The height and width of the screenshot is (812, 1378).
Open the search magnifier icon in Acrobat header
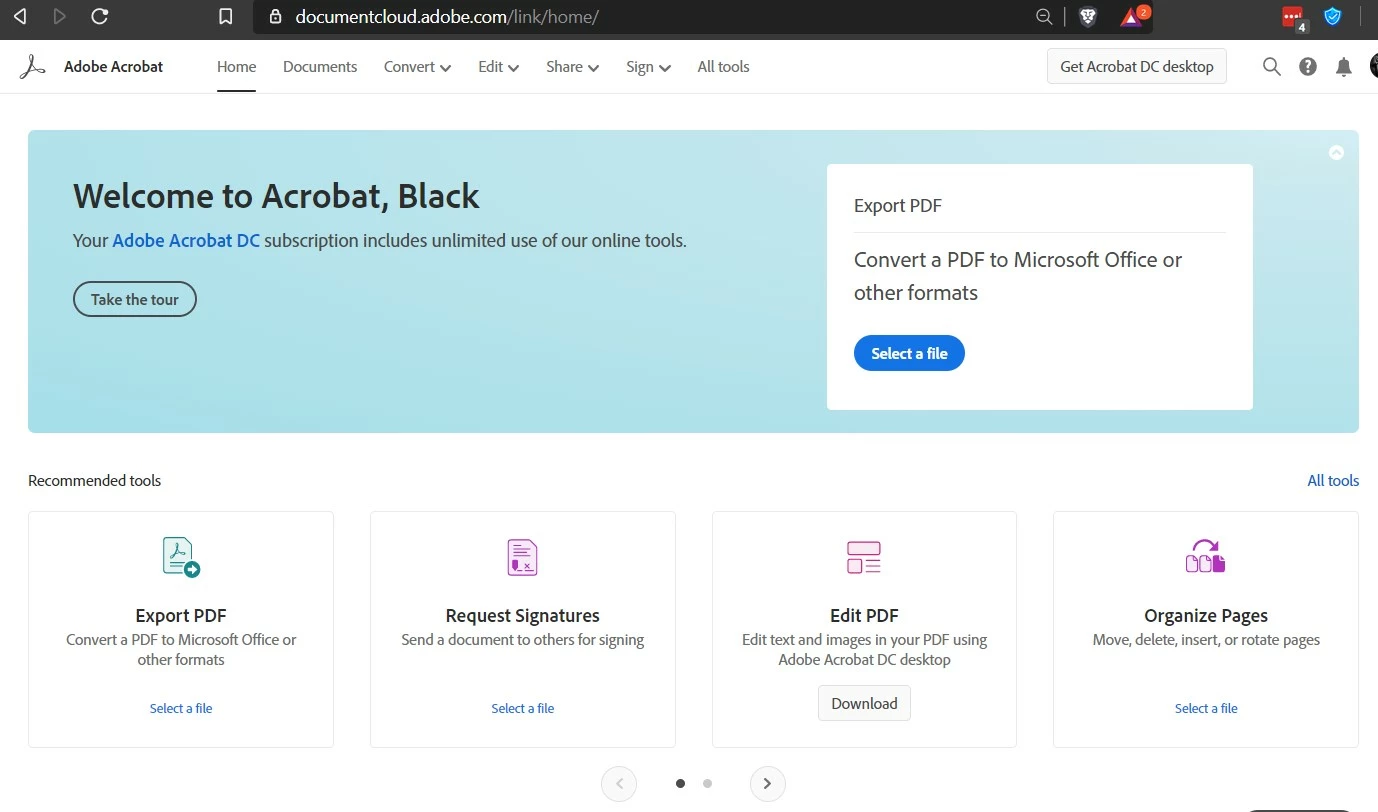tap(1272, 67)
